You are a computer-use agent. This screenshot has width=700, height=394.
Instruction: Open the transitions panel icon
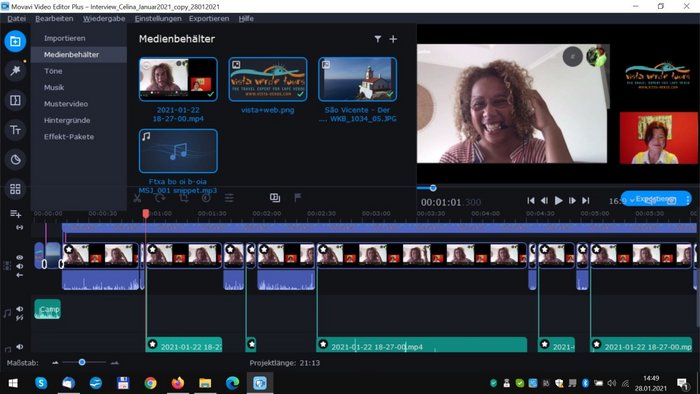pos(15,100)
